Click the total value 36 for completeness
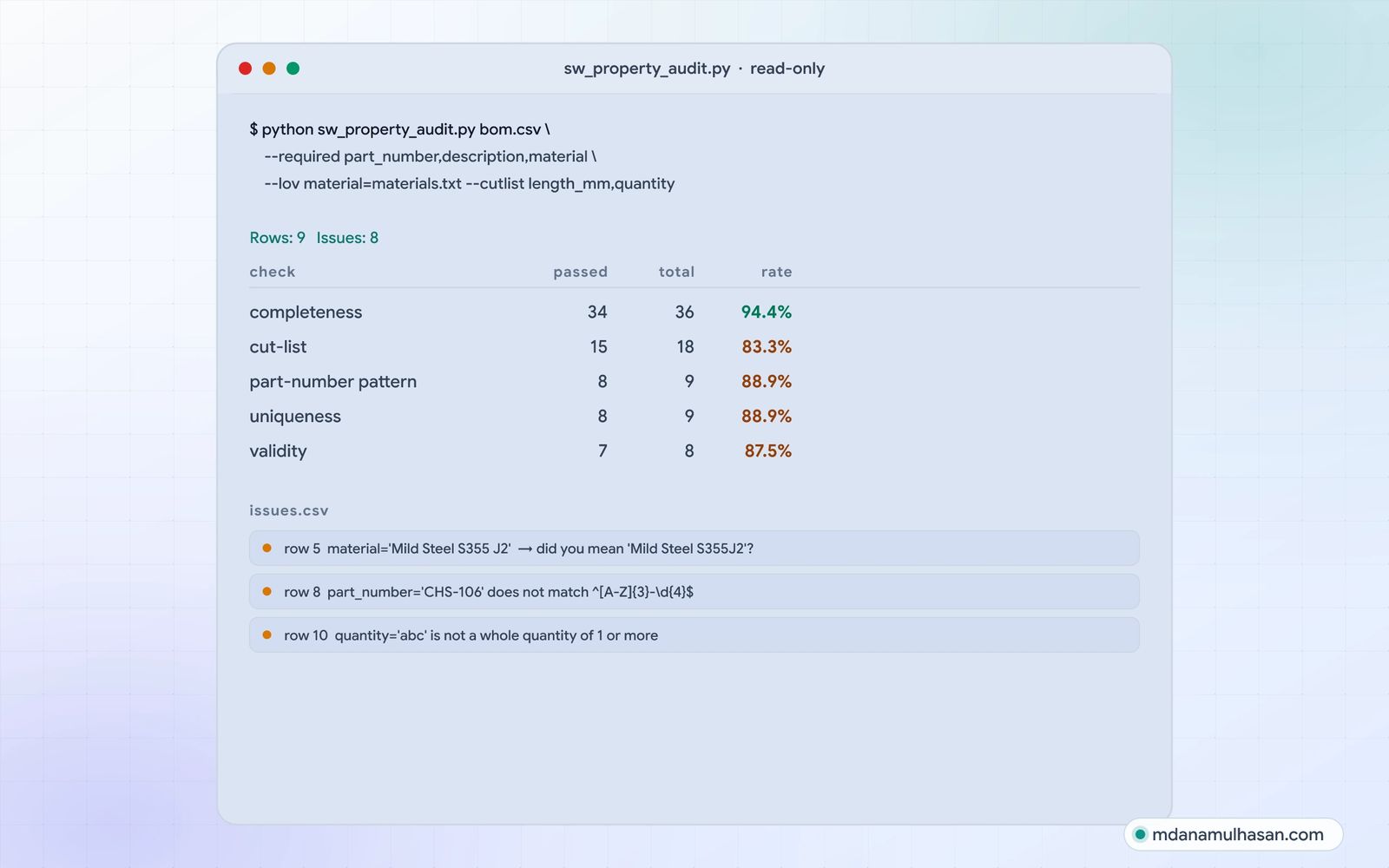This screenshot has height=868, width=1389. pyautogui.click(x=685, y=312)
